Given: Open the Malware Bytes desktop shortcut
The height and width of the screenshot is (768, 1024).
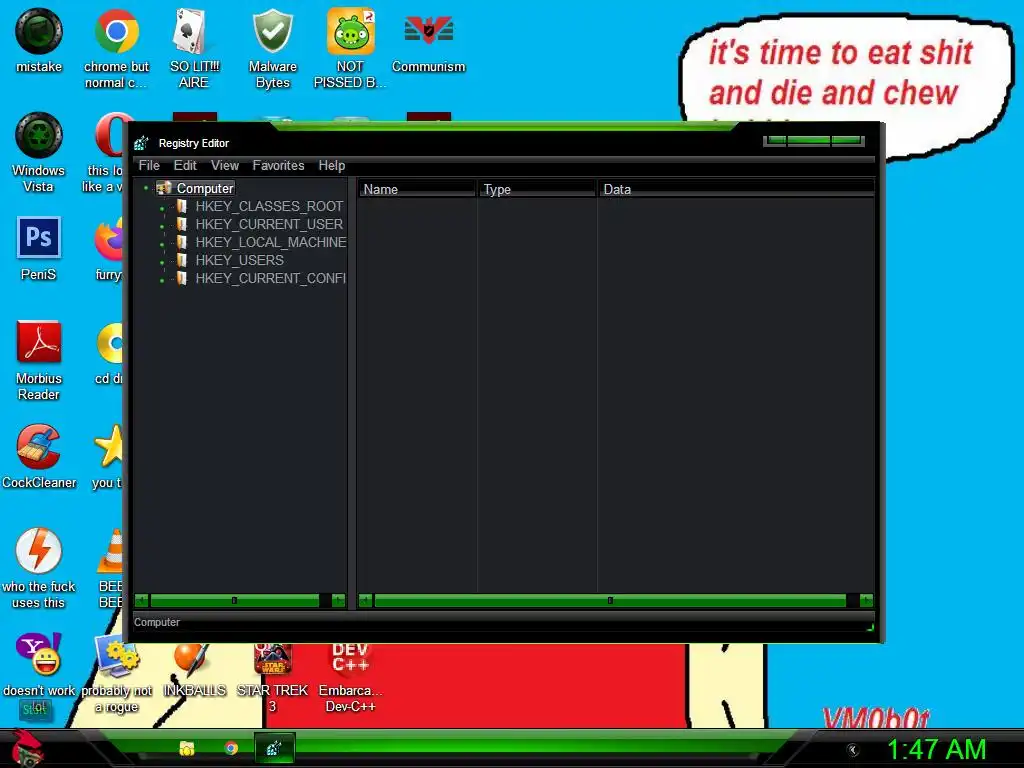Looking at the screenshot, I should [x=272, y=48].
